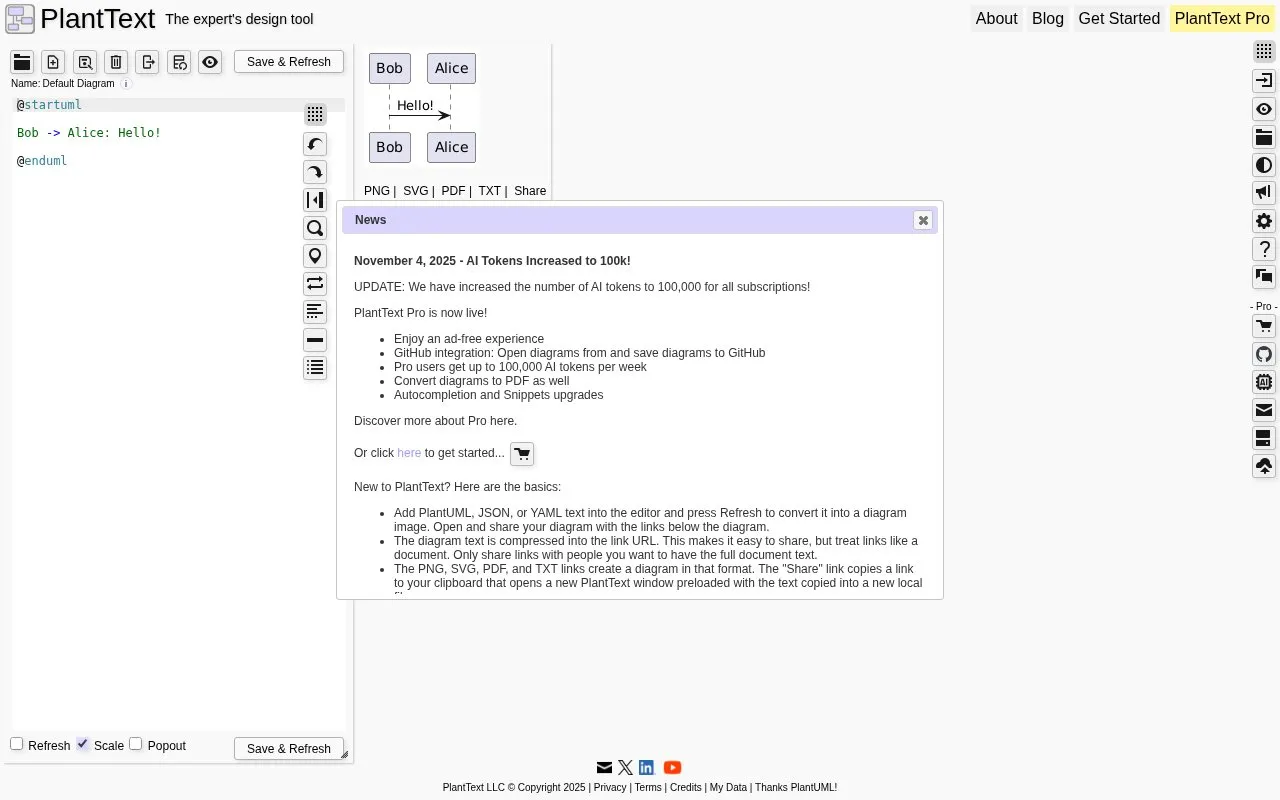Viewport: 1280px width, 800px height.
Task: Delete the current diagram with the trash icon
Action: (116, 62)
